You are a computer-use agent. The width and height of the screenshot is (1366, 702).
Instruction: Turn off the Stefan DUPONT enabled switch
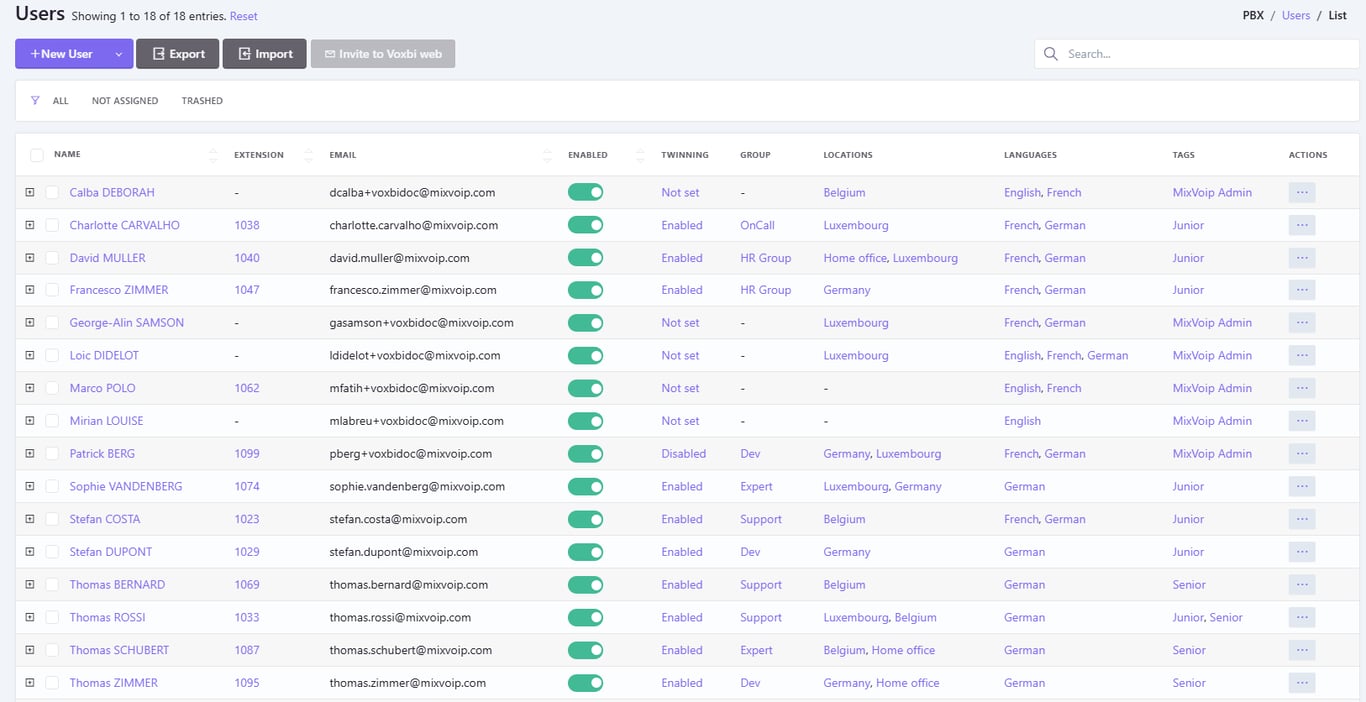coord(585,552)
